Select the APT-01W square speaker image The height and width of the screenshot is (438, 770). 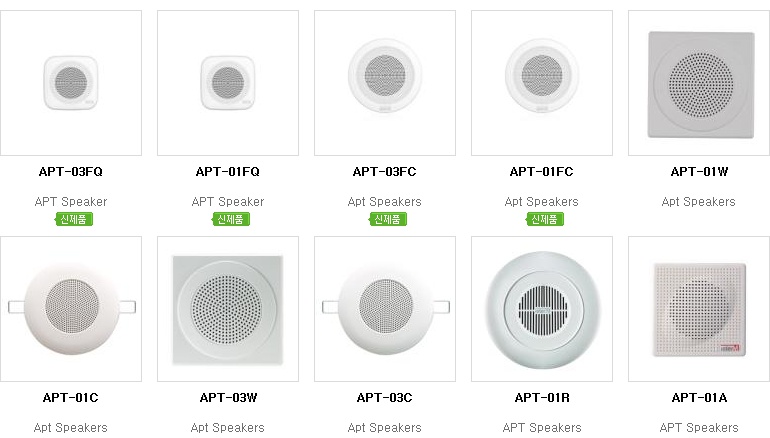699,83
